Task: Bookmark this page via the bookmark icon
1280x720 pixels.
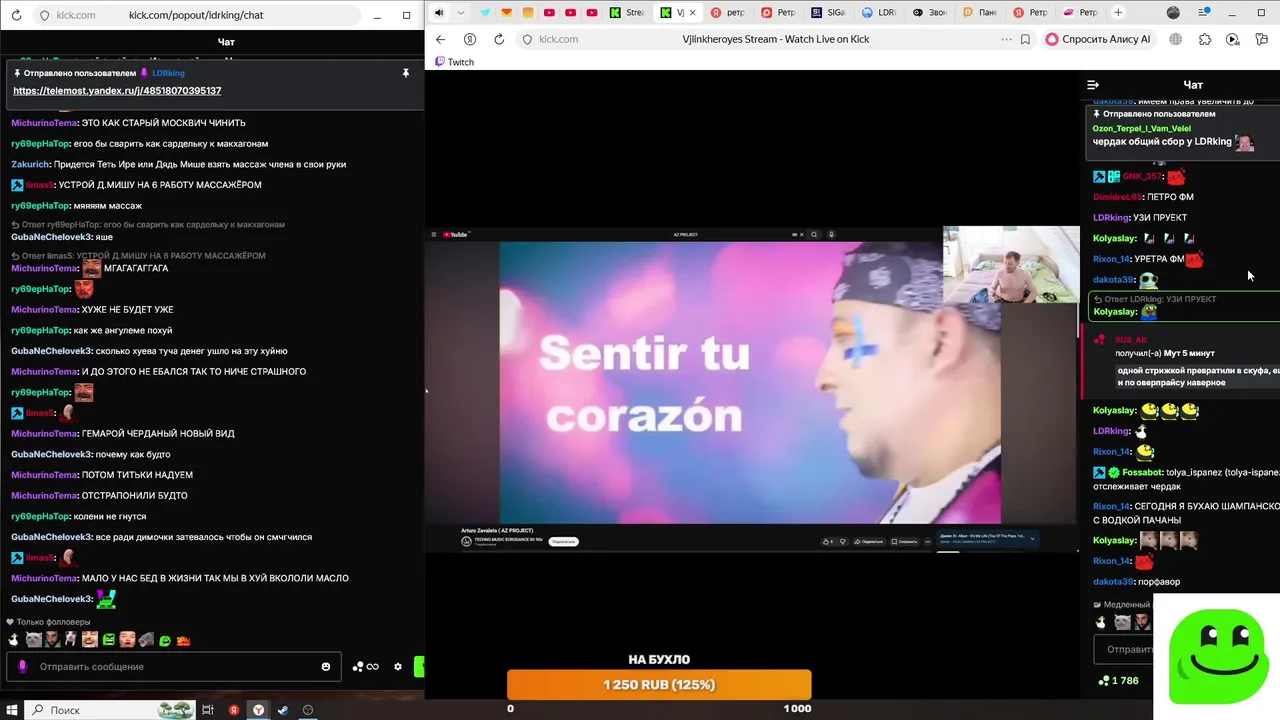Action: click(x=1025, y=39)
